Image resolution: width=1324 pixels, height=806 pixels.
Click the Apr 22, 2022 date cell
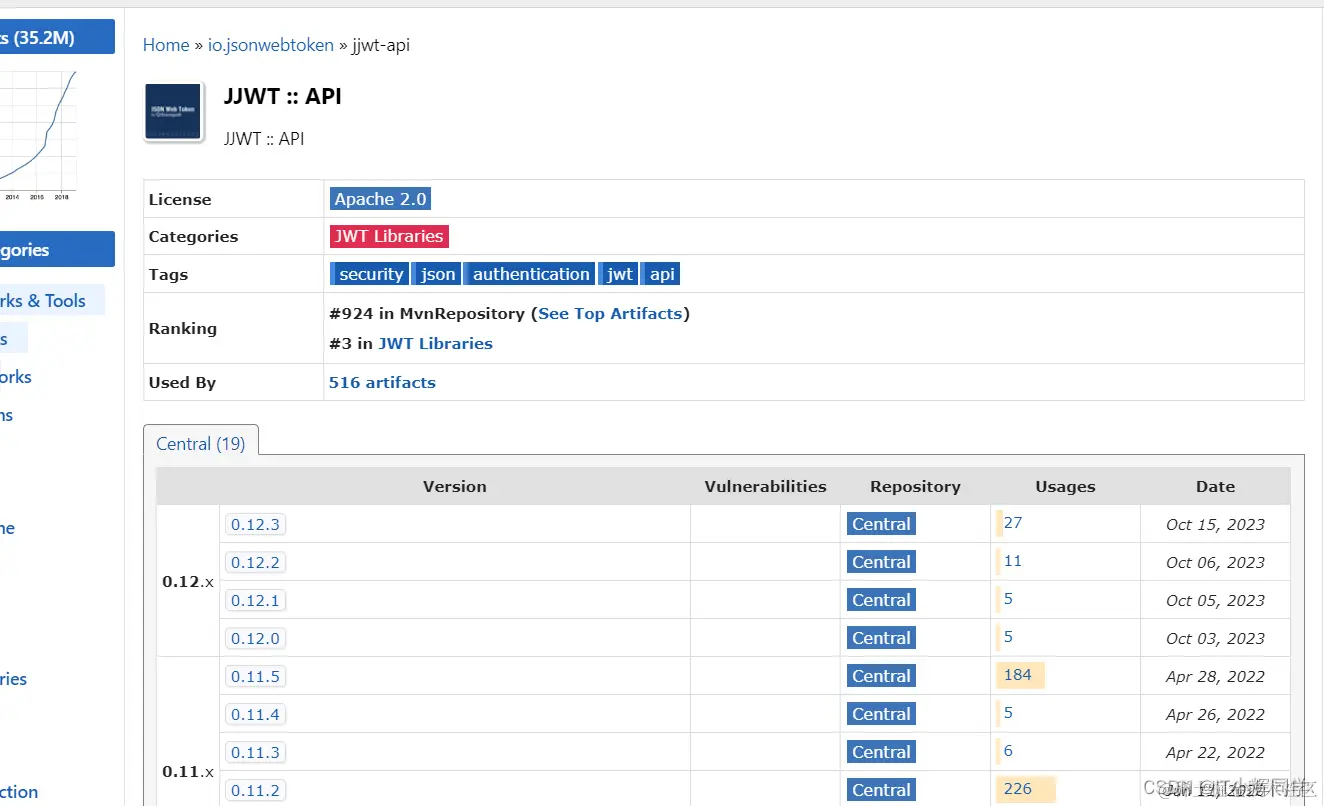1215,752
